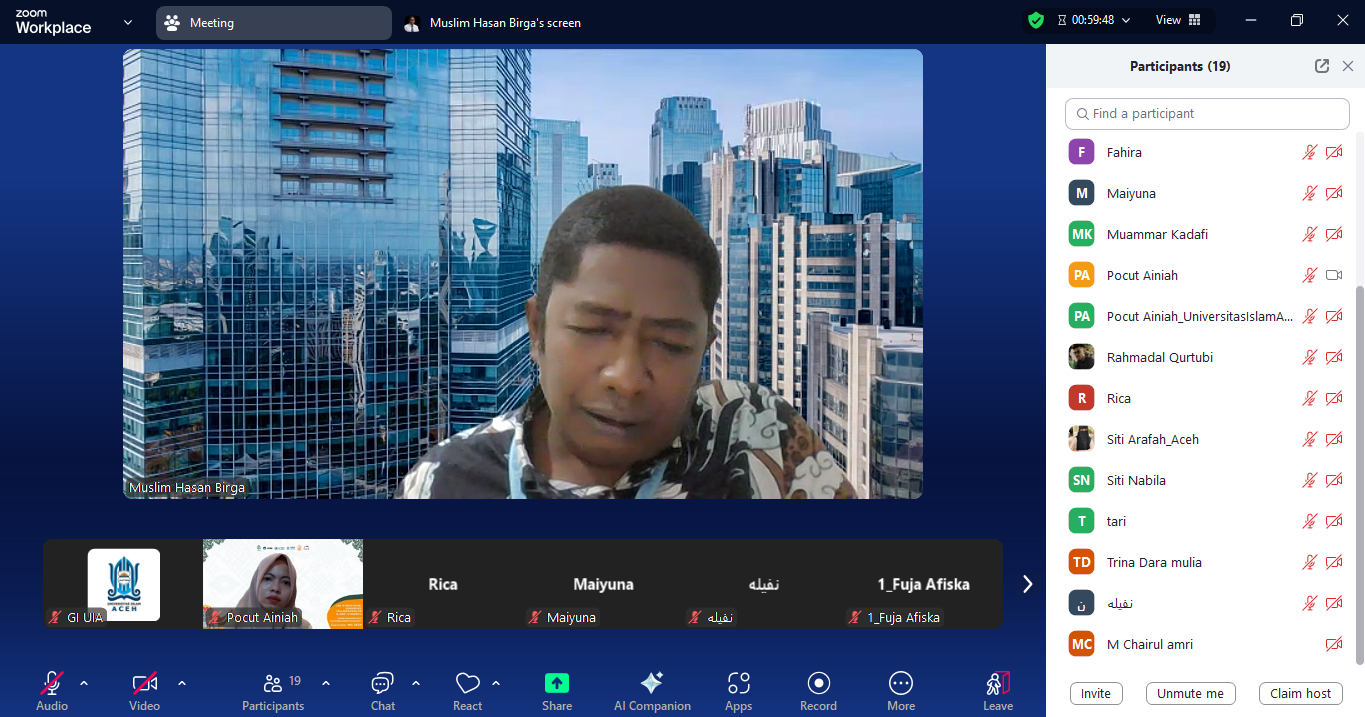Select tari in participants list
Viewport: 1365px width, 717px height.
click(x=1205, y=521)
